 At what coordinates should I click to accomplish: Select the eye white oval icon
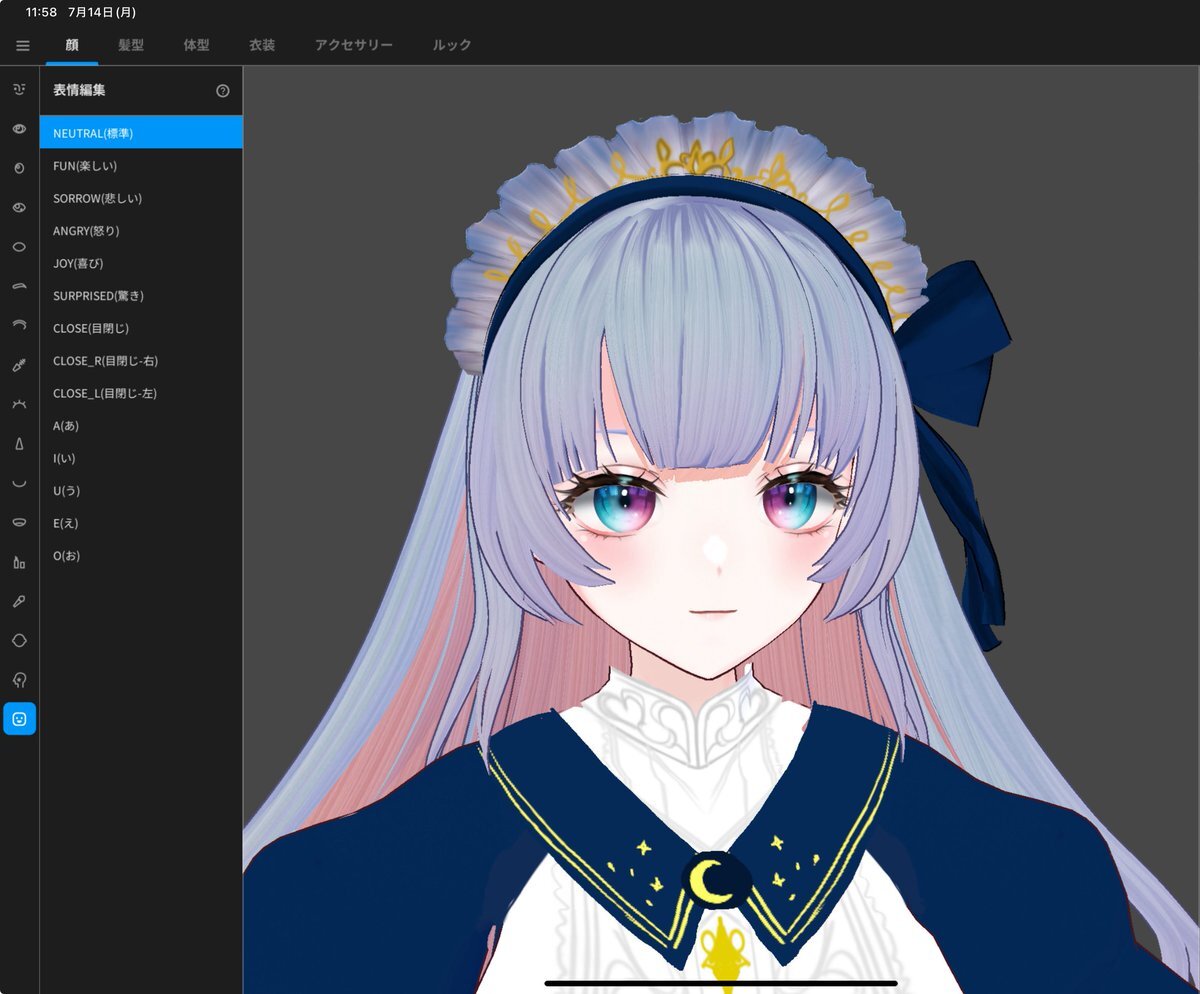click(19, 247)
